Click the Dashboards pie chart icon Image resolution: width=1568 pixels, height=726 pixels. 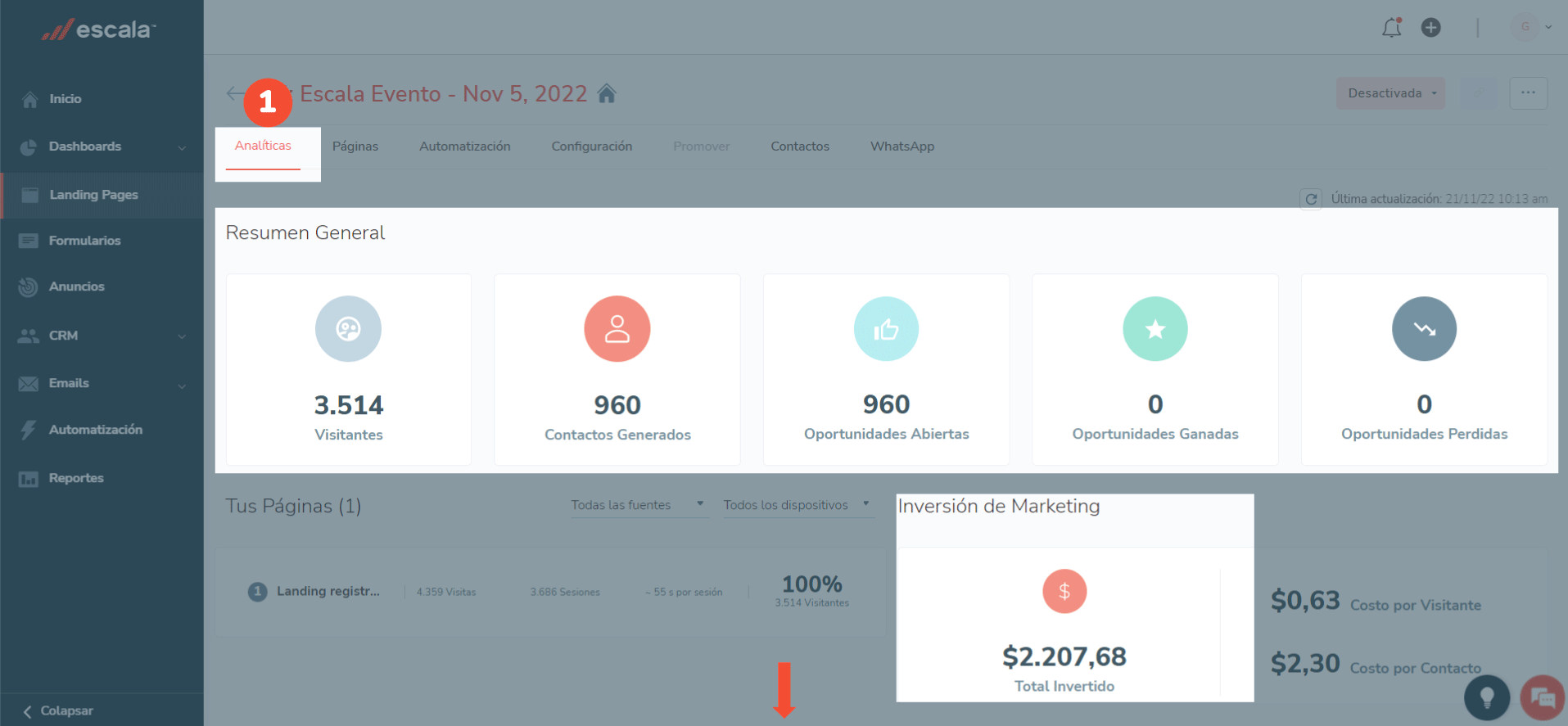point(29,147)
